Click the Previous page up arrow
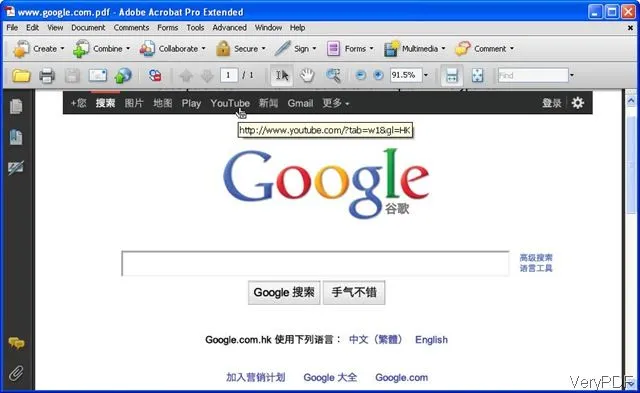The width and height of the screenshot is (640, 393). (186, 75)
